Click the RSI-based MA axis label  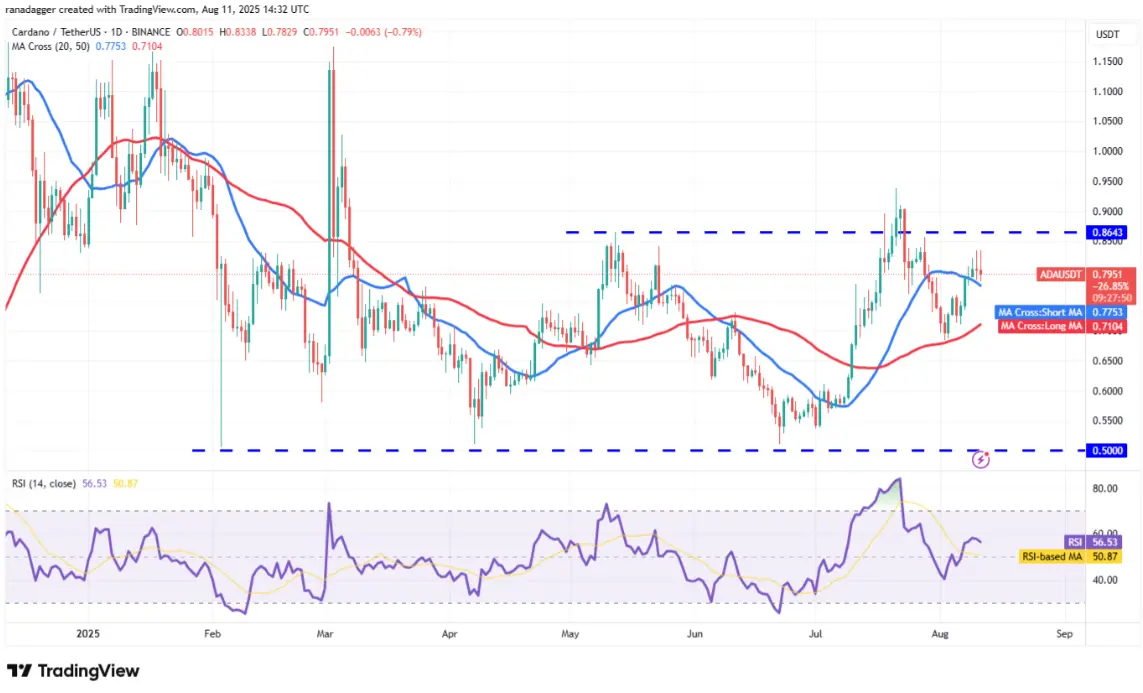point(1051,556)
